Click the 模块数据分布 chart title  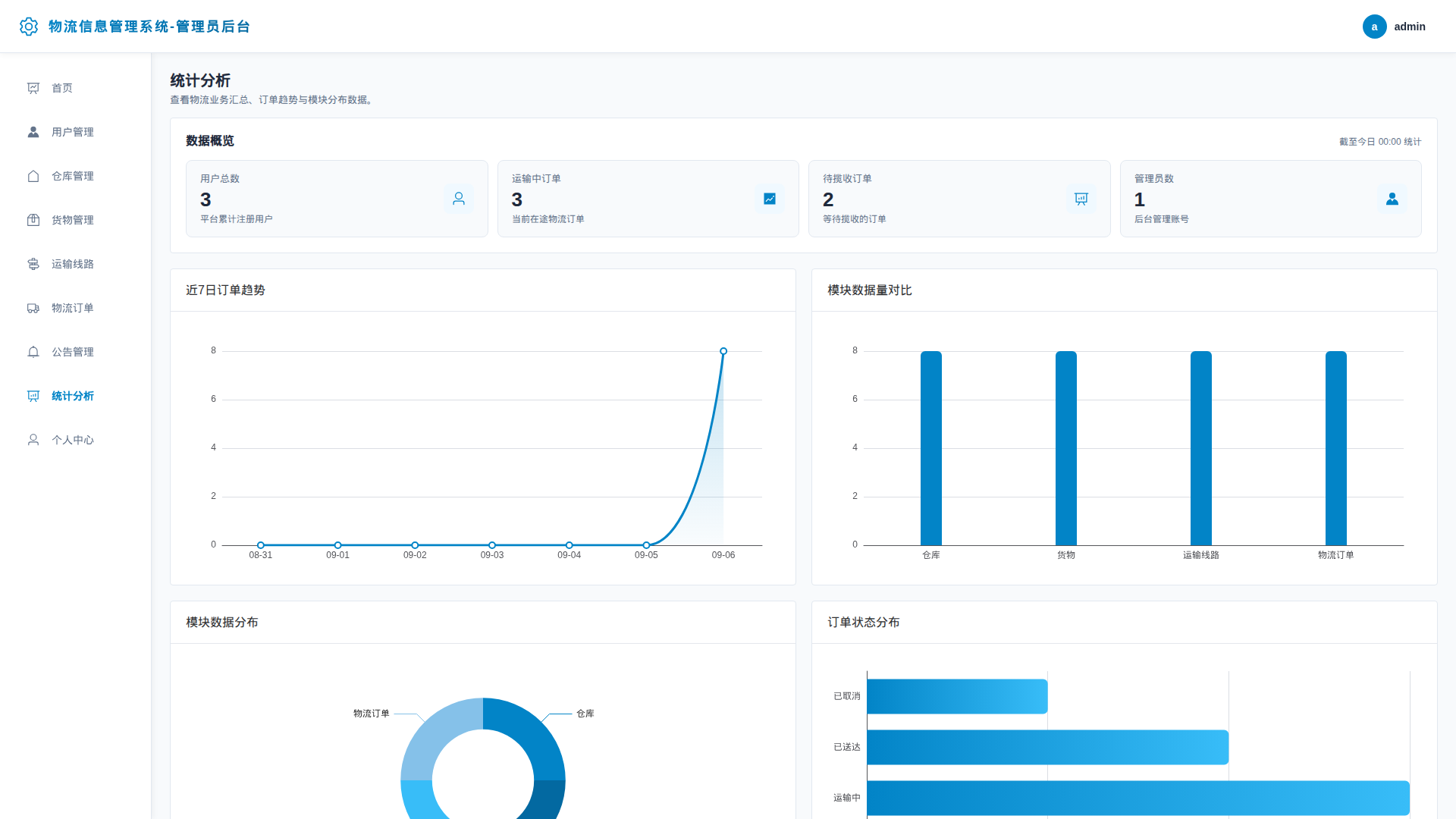click(x=222, y=623)
